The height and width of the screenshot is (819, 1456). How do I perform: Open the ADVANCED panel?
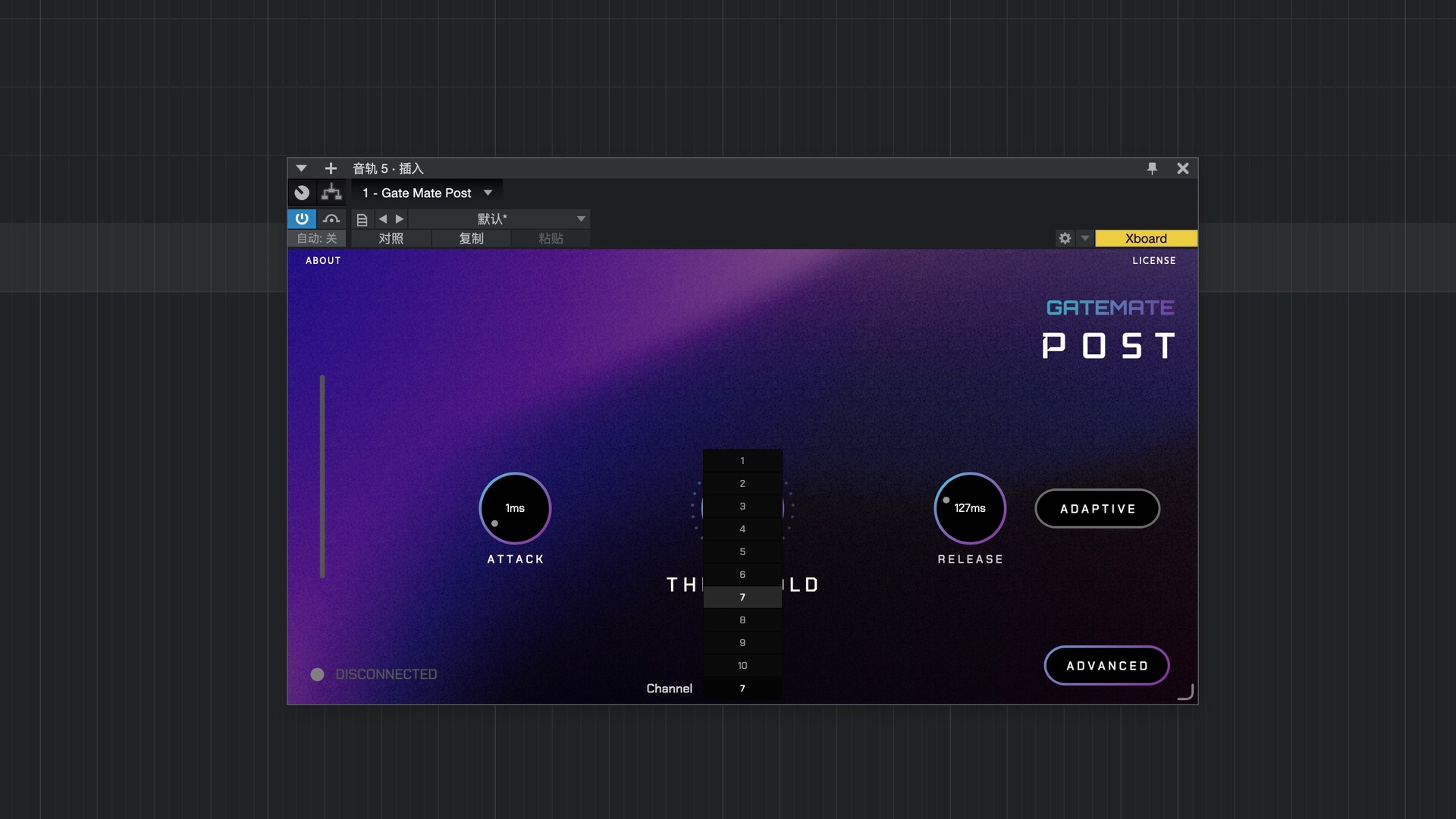[1106, 666]
